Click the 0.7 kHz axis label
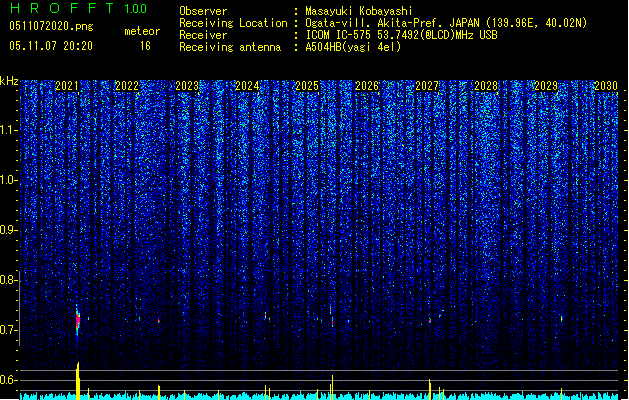Viewport: 629px width, 400px height. pos(9,330)
